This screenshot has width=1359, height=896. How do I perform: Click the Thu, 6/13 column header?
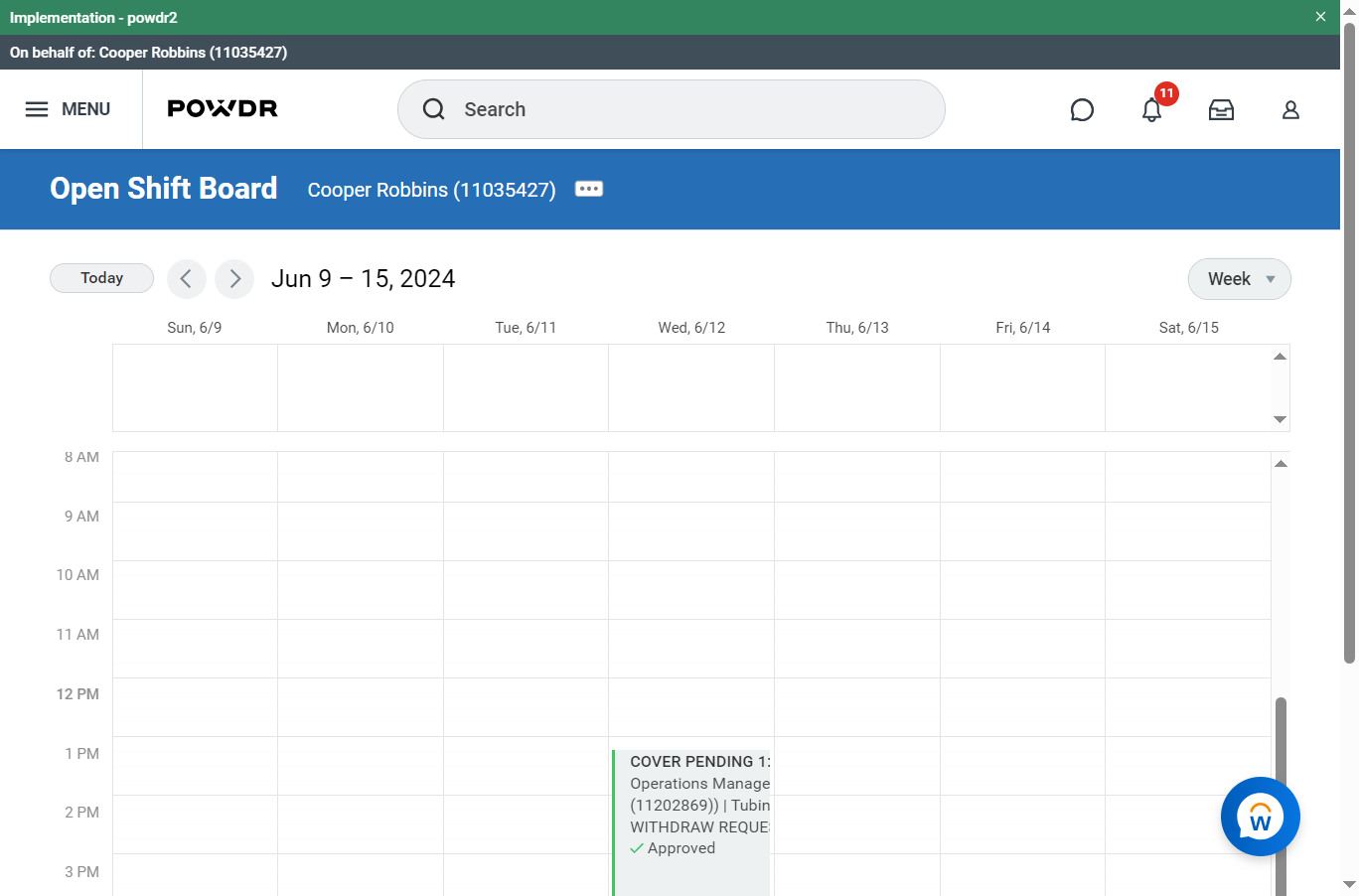click(x=857, y=328)
